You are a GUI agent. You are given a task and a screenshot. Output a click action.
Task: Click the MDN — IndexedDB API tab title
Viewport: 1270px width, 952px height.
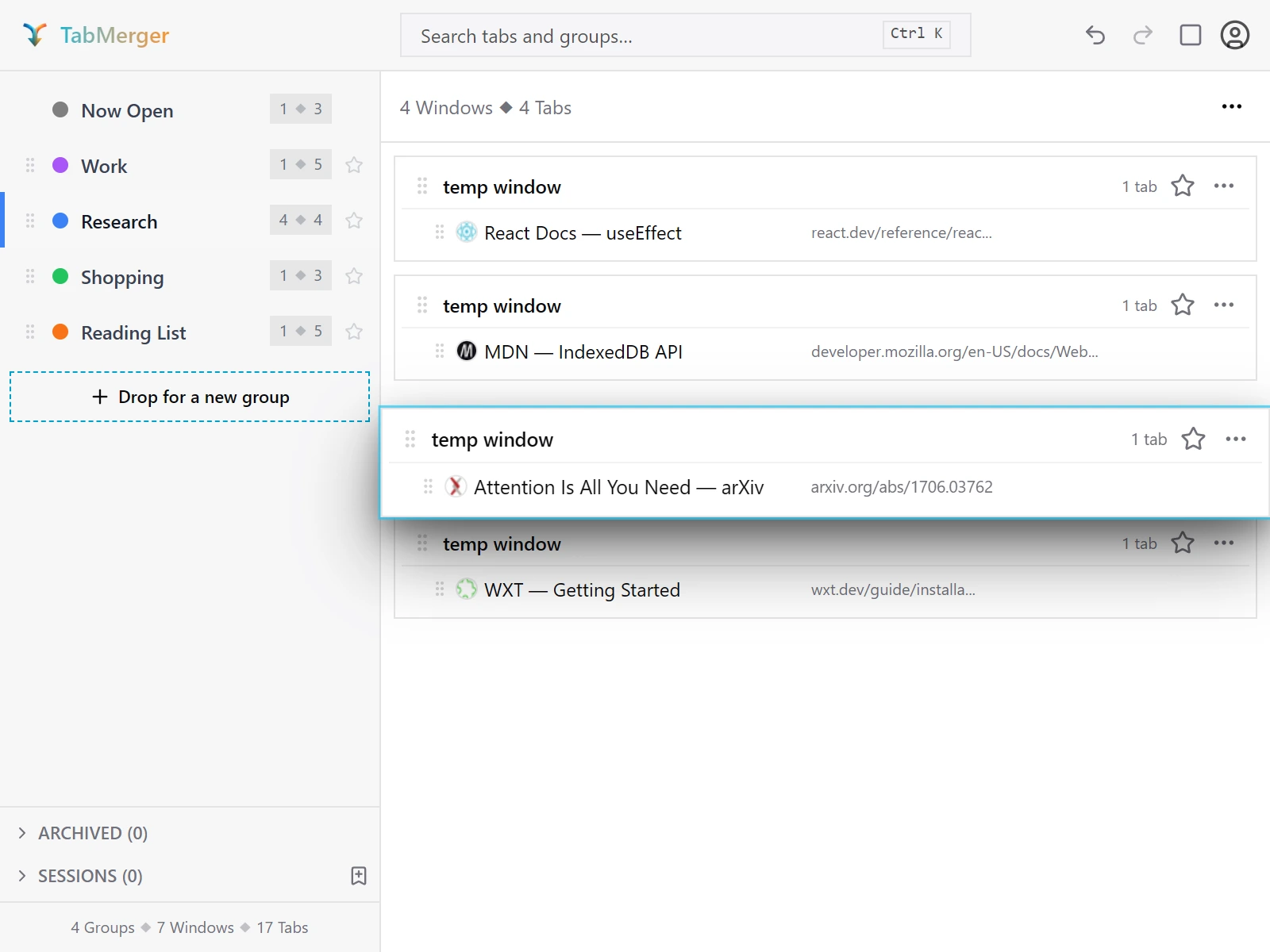(x=583, y=352)
